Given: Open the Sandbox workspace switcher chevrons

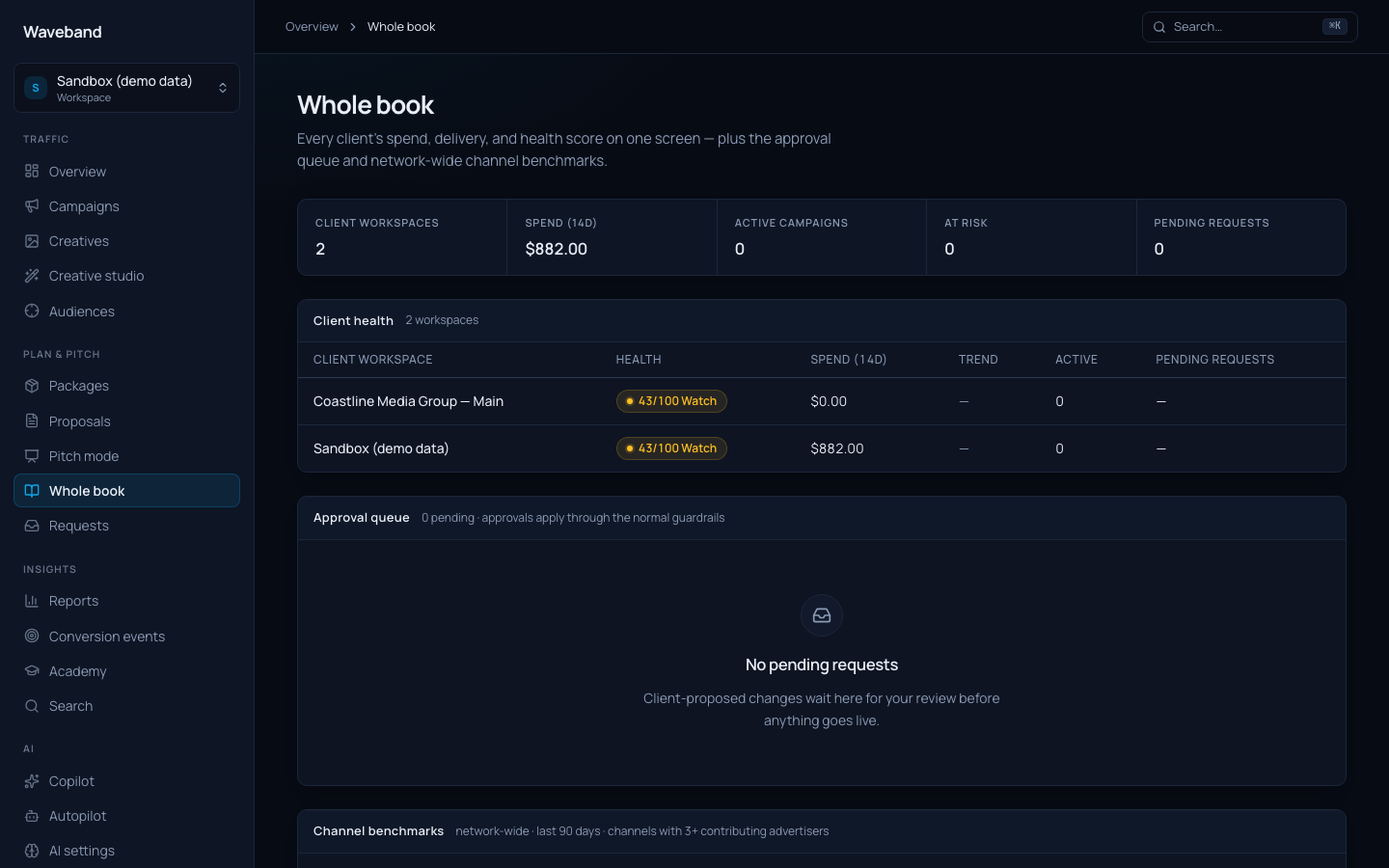Looking at the screenshot, I should click(223, 88).
